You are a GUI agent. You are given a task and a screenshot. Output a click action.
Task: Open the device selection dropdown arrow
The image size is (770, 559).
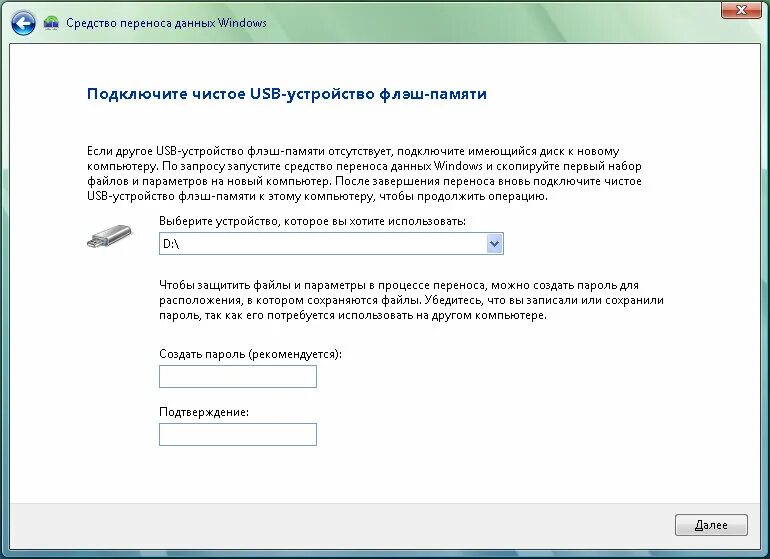point(495,244)
